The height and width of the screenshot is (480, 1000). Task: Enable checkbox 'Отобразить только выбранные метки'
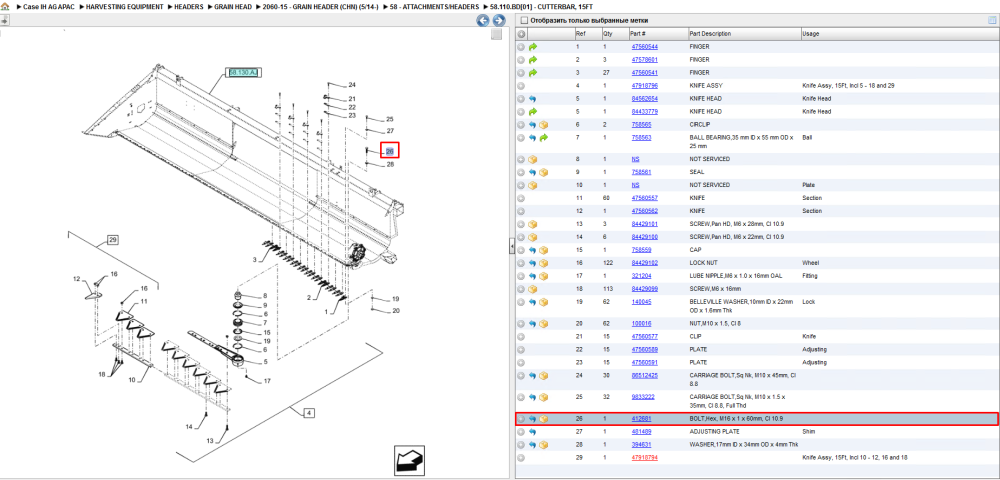click(524, 20)
